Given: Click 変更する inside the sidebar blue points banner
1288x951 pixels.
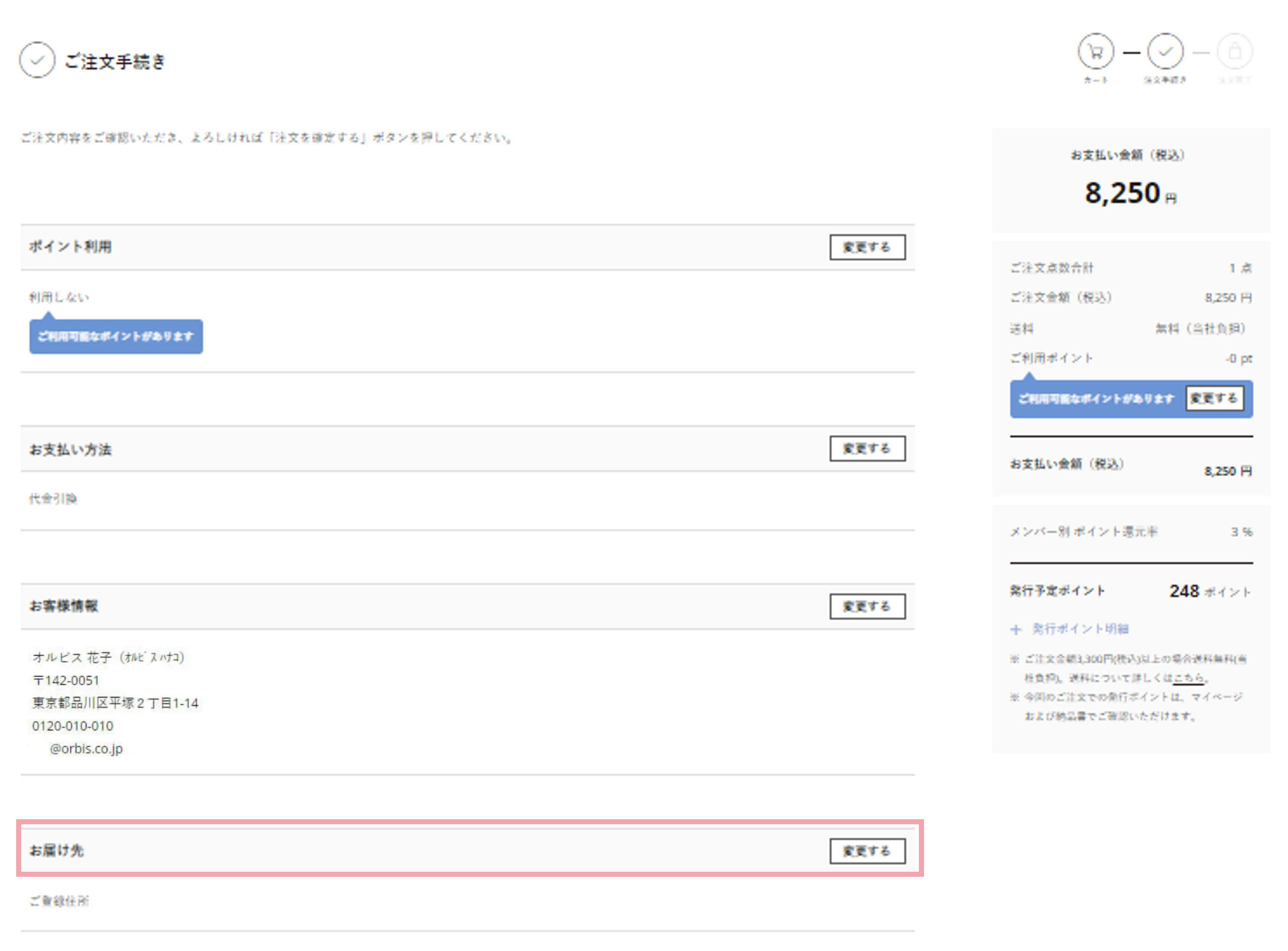Looking at the screenshot, I should tap(1215, 399).
